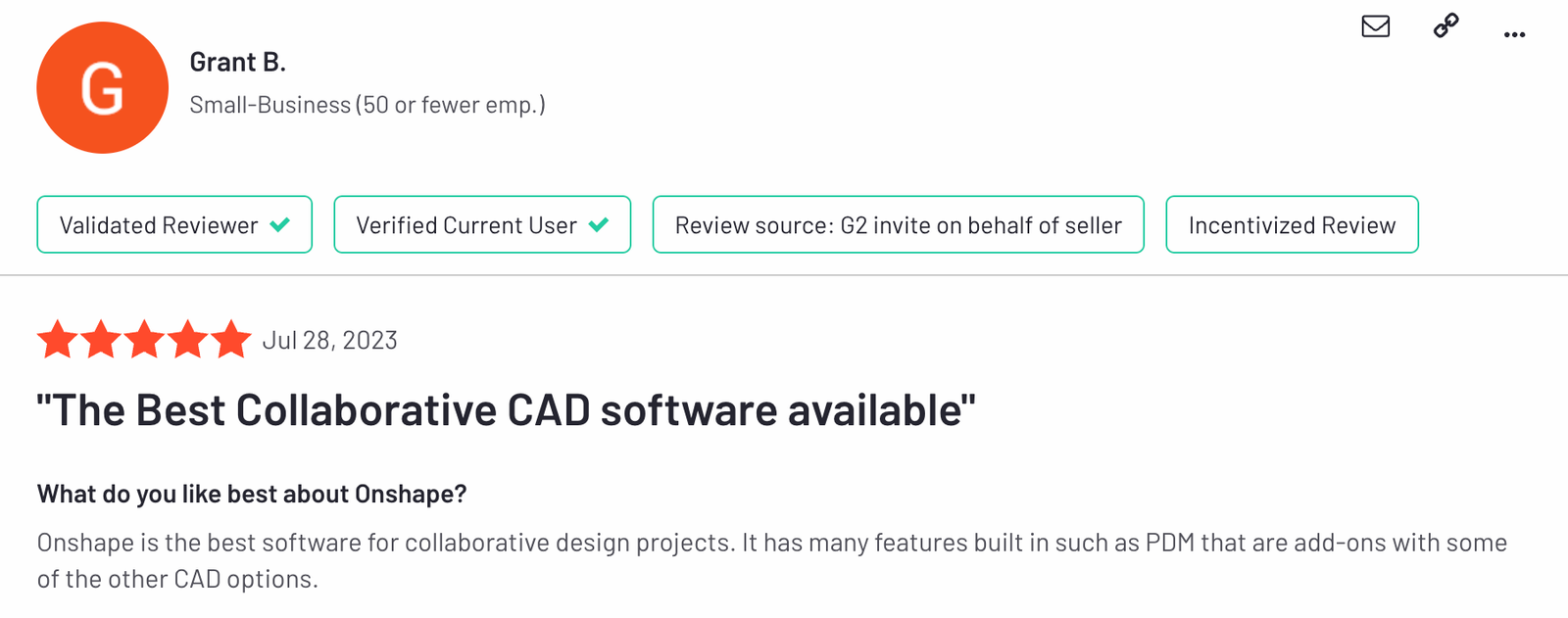Click the Verified Current User checkmark
The height and width of the screenshot is (618, 1568).
click(x=599, y=225)
